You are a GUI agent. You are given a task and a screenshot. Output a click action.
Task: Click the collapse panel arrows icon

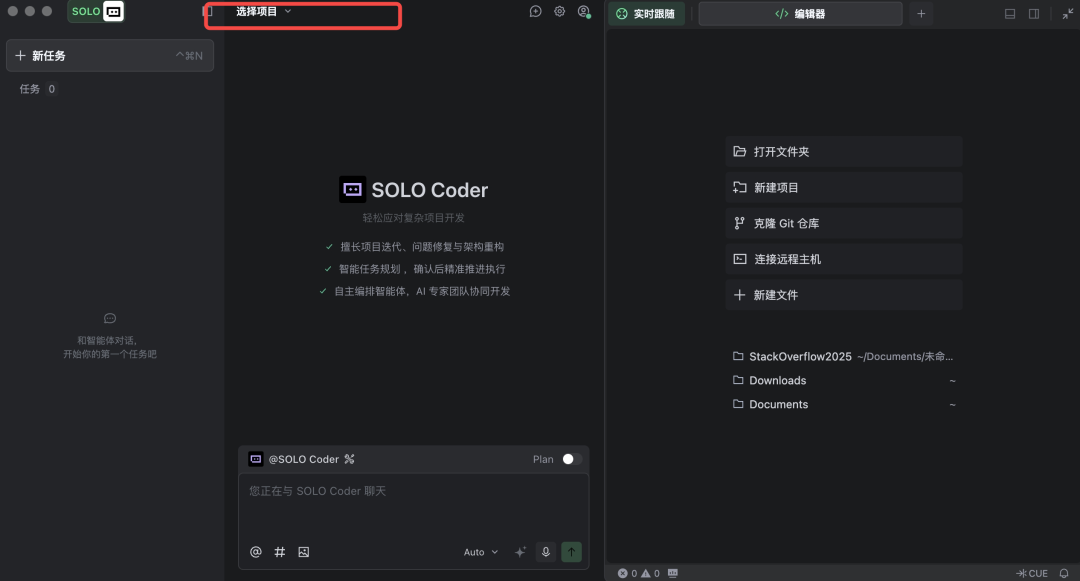point(1067,14)
